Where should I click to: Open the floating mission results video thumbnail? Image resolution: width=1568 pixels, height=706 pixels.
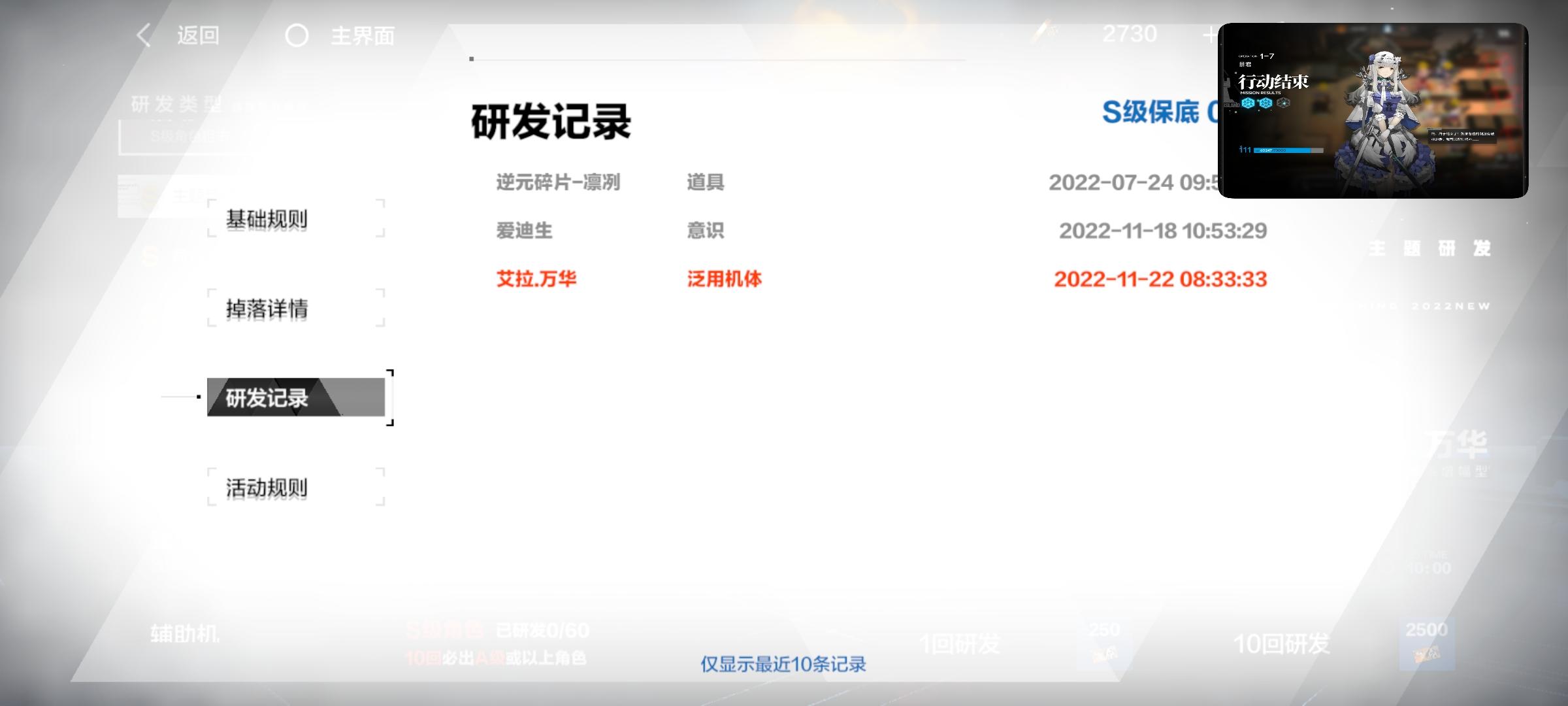(1372, 110)
